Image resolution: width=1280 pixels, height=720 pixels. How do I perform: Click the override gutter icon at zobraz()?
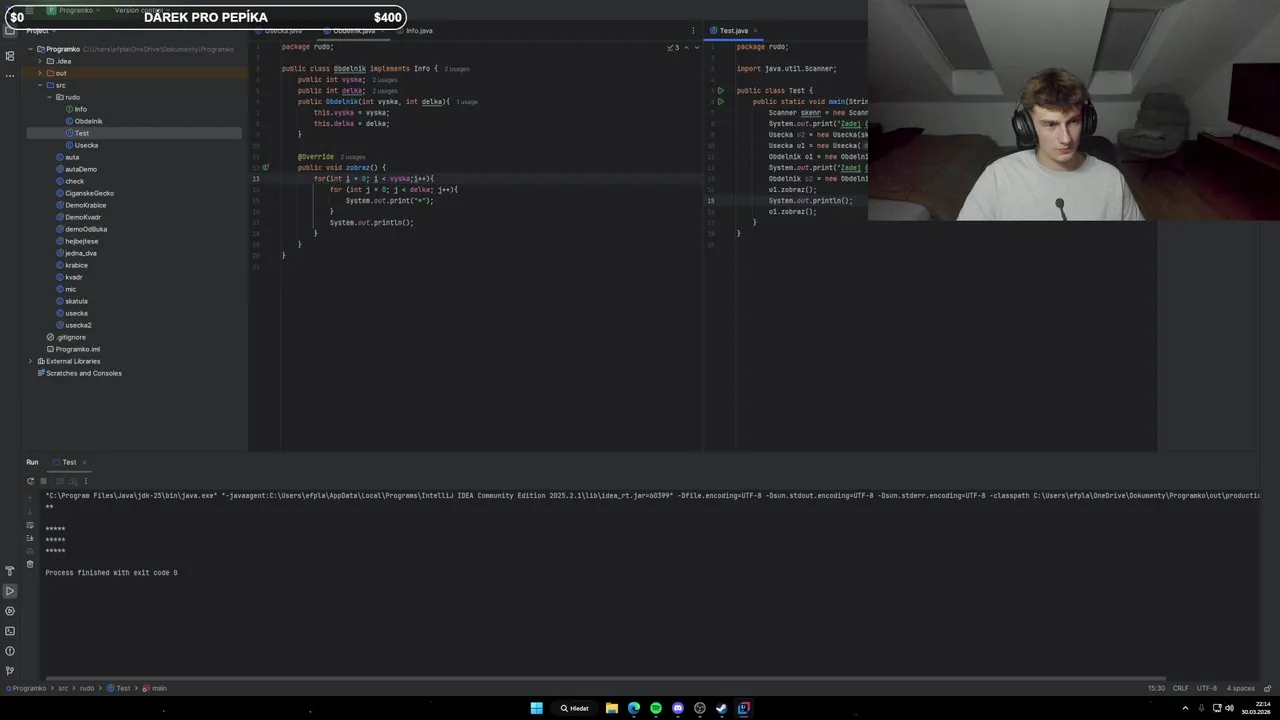pos(266,168)
